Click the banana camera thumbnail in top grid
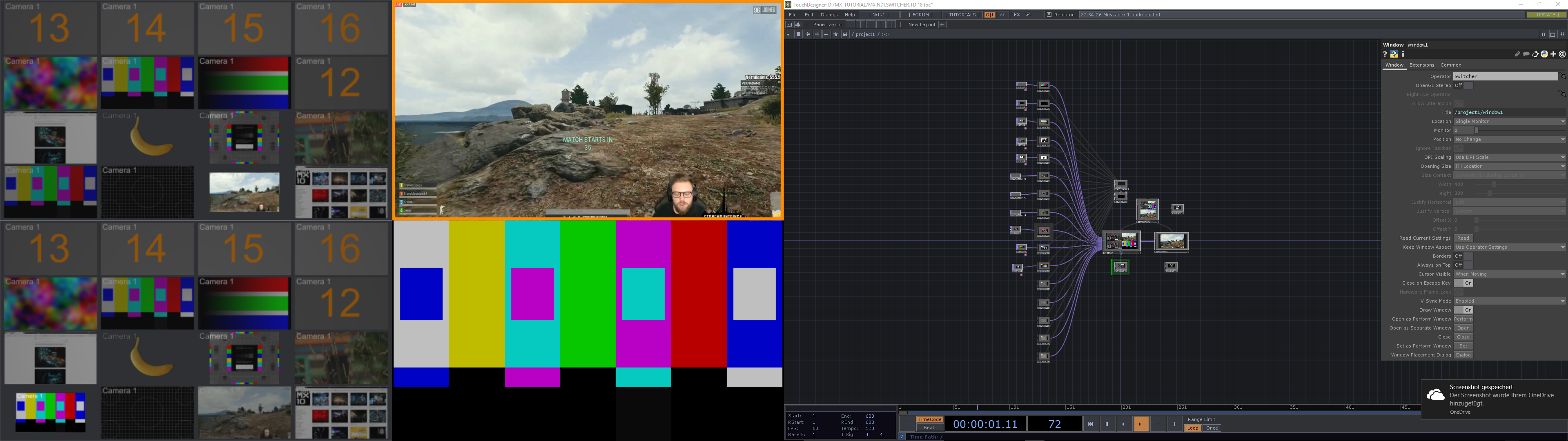 [147, 138]
